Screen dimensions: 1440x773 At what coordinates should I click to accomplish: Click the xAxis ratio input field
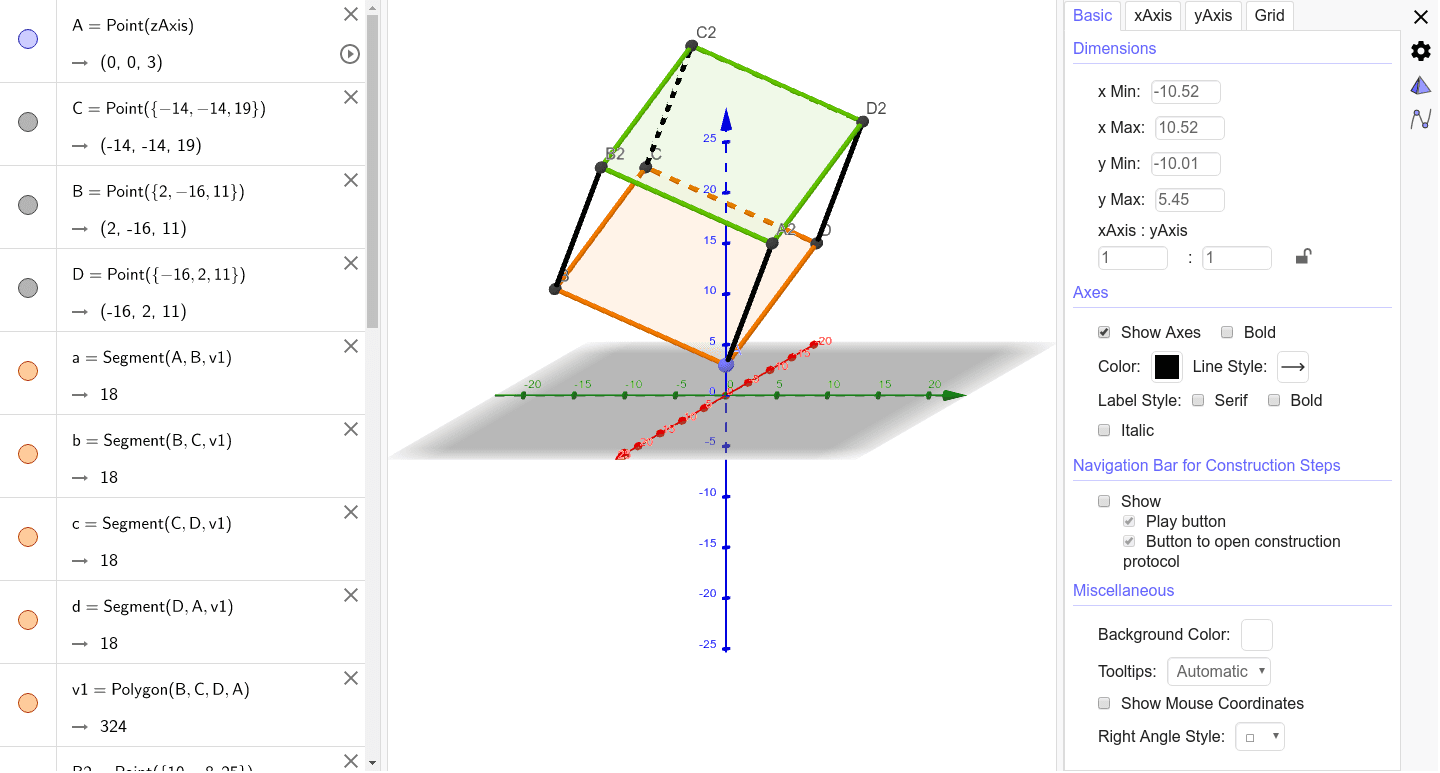coord(1133,258)
